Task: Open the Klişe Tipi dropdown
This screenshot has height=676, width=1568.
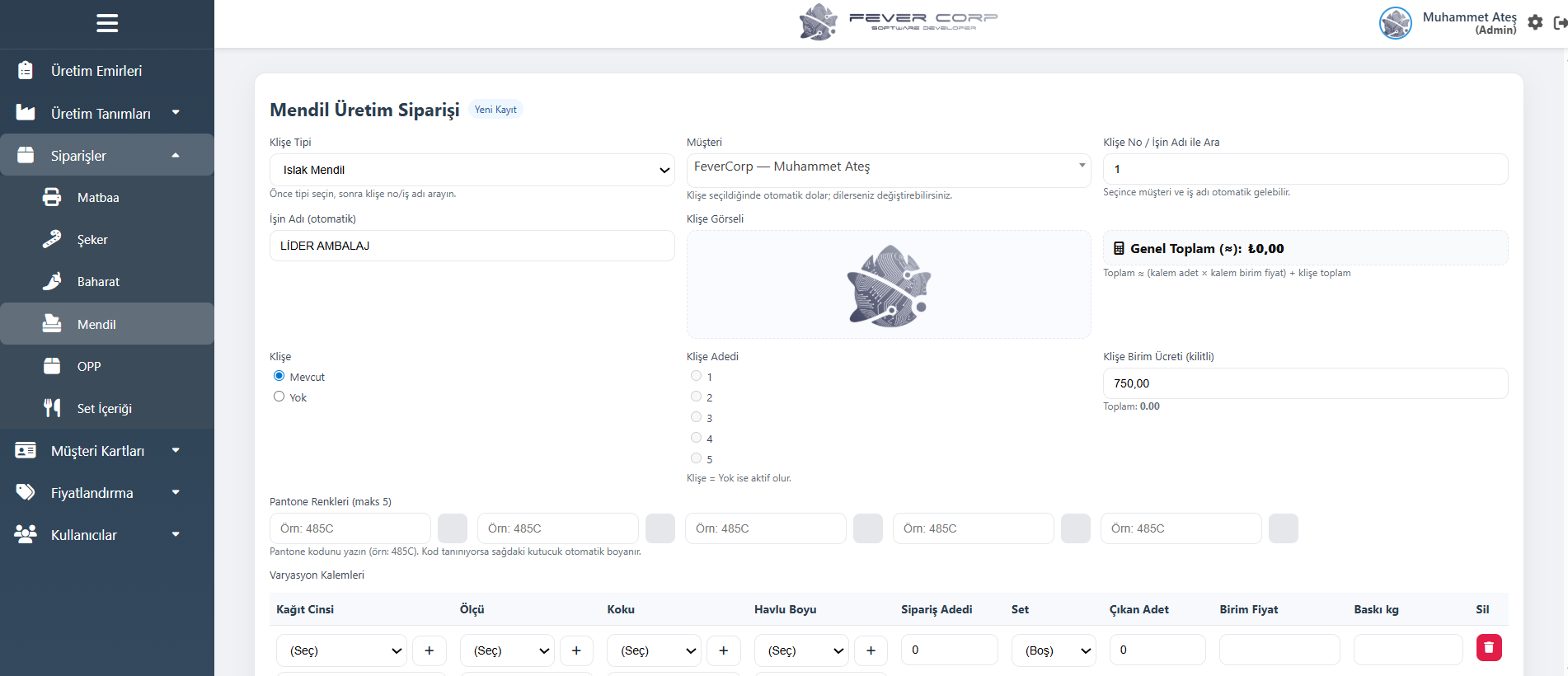Action: tap(472, 170)
